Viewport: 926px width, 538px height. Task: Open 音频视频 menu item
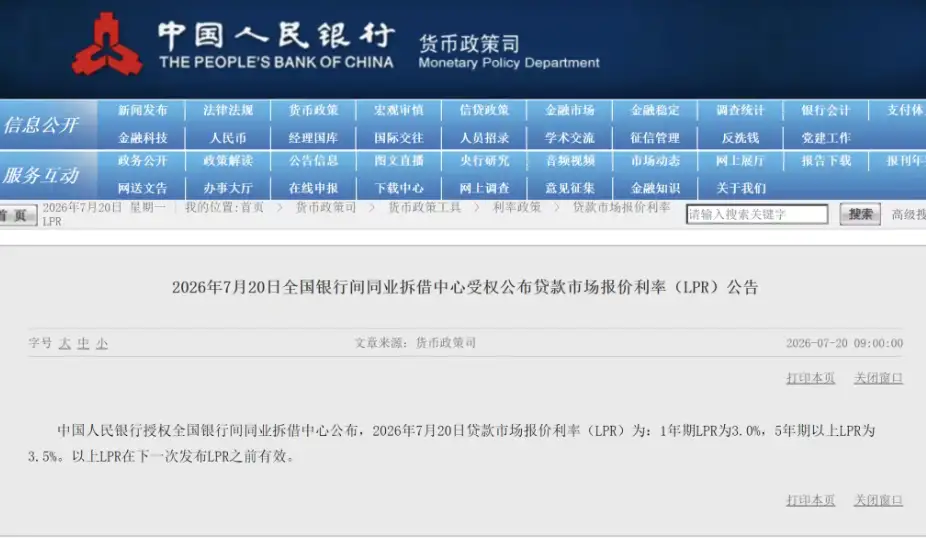point(569,161)
